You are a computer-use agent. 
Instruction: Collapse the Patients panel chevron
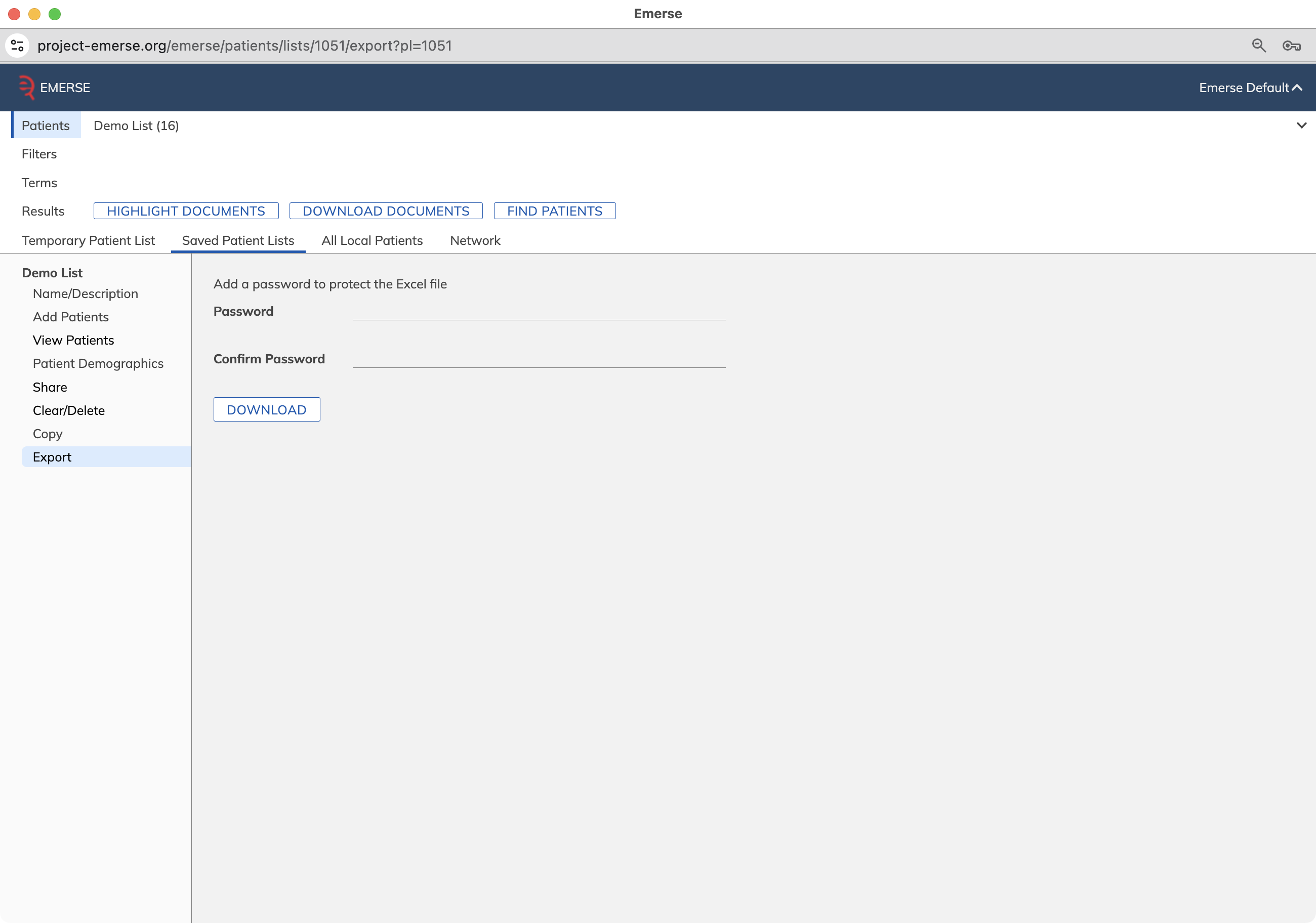(1301, 125)
